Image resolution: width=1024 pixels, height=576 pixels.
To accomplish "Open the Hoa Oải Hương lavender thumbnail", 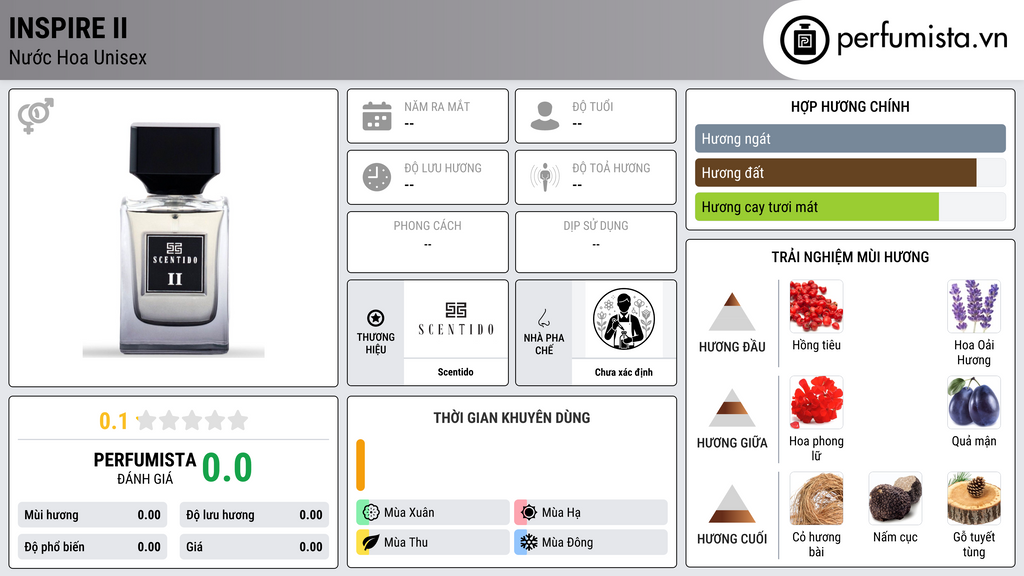I will coord(974,306).
